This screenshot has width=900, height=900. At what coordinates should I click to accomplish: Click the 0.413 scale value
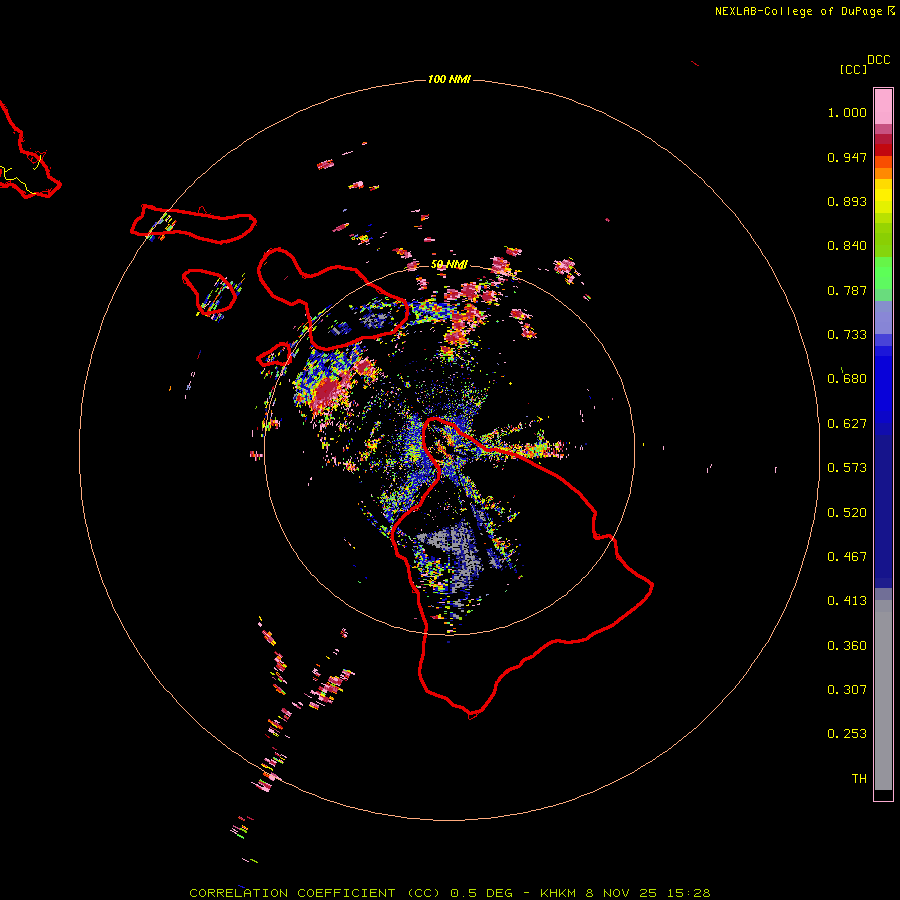(847, 601)
